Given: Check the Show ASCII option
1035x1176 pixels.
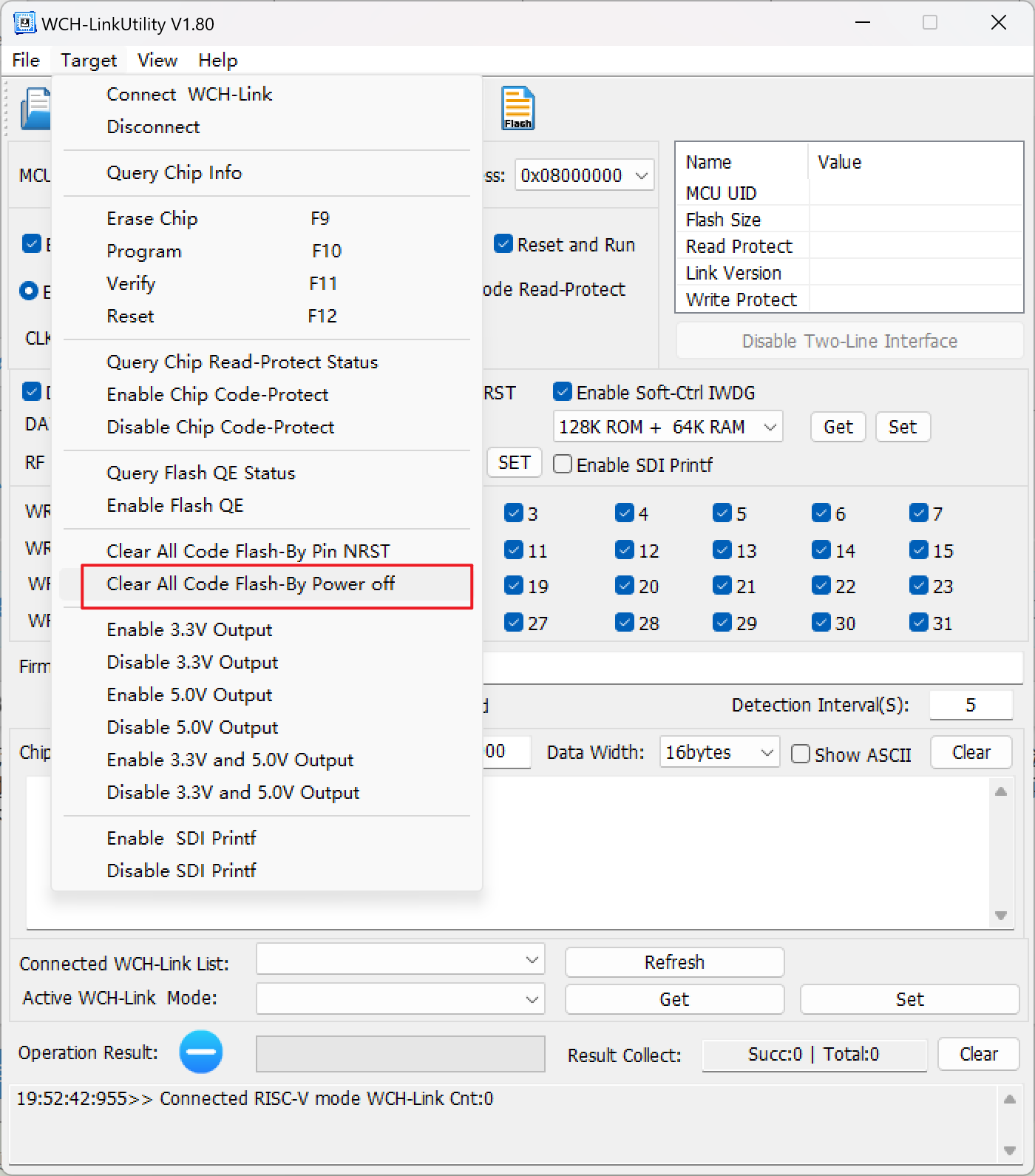Looking at the screenshot, I should click(x=801, y=754).
